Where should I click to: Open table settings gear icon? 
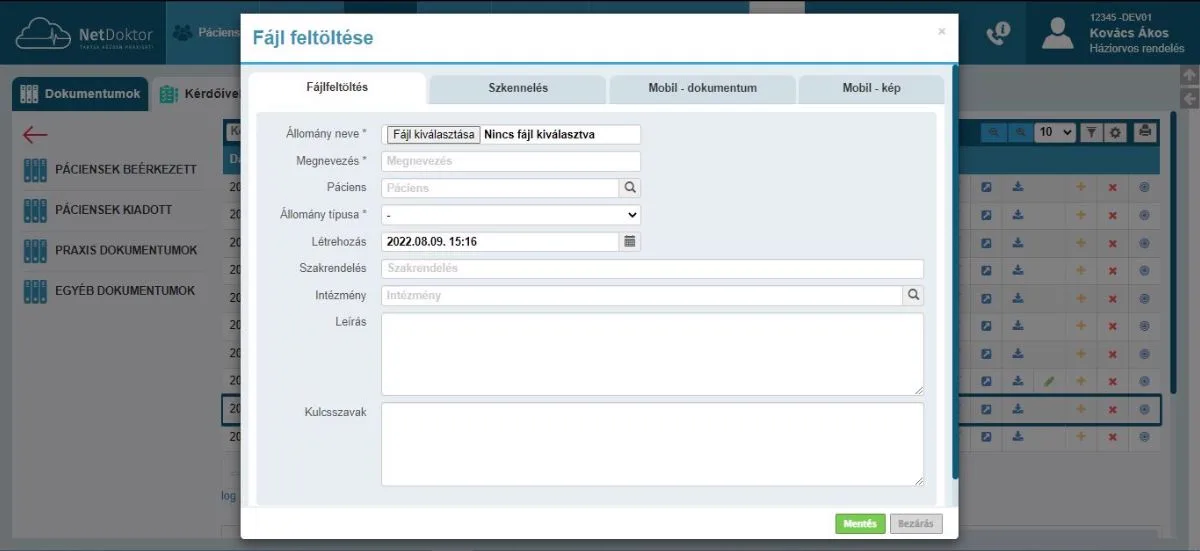(x=1116, y=132)
